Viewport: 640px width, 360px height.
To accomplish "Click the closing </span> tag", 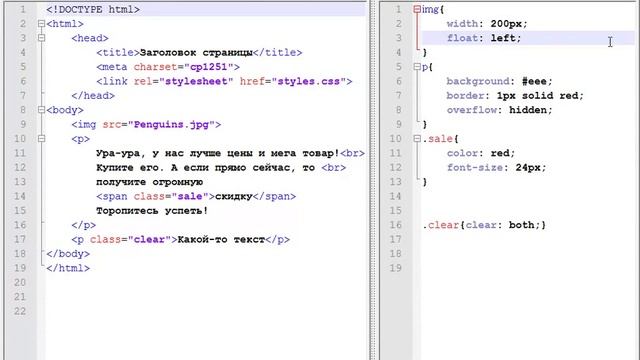I will pyautogui.click(x=274, y=196).
